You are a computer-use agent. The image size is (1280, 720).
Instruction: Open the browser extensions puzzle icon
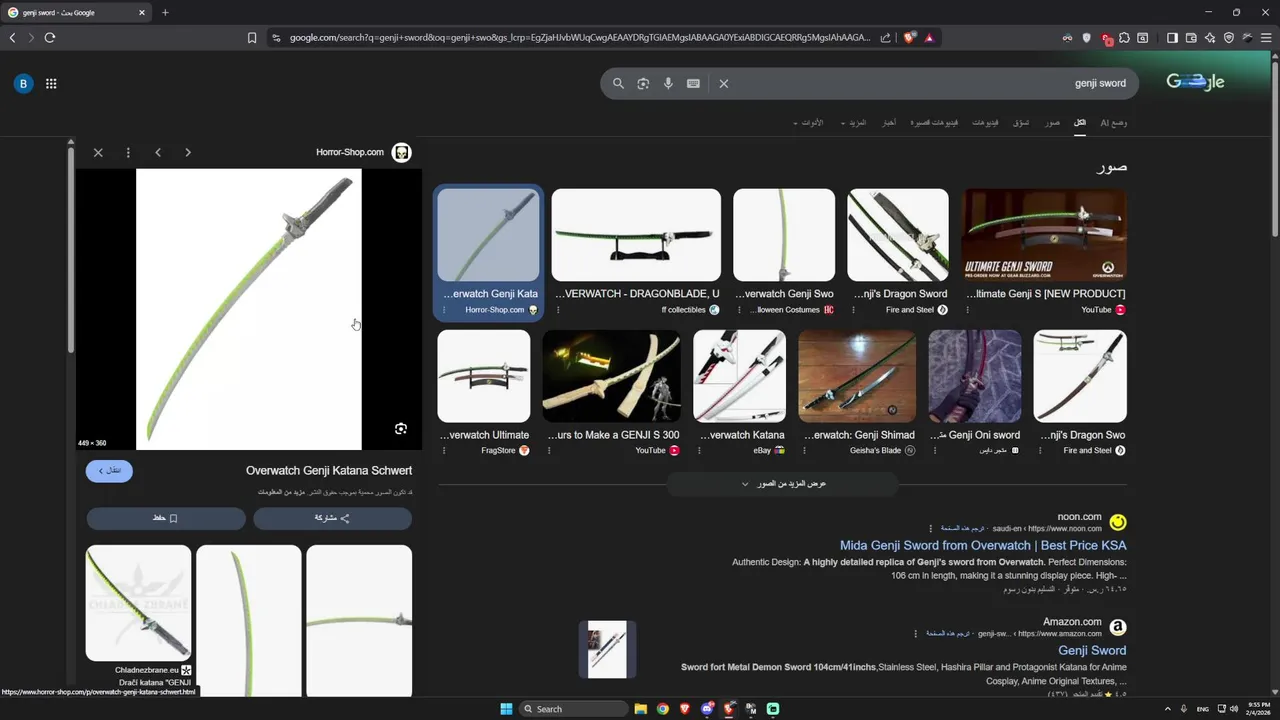(1124, 38)
